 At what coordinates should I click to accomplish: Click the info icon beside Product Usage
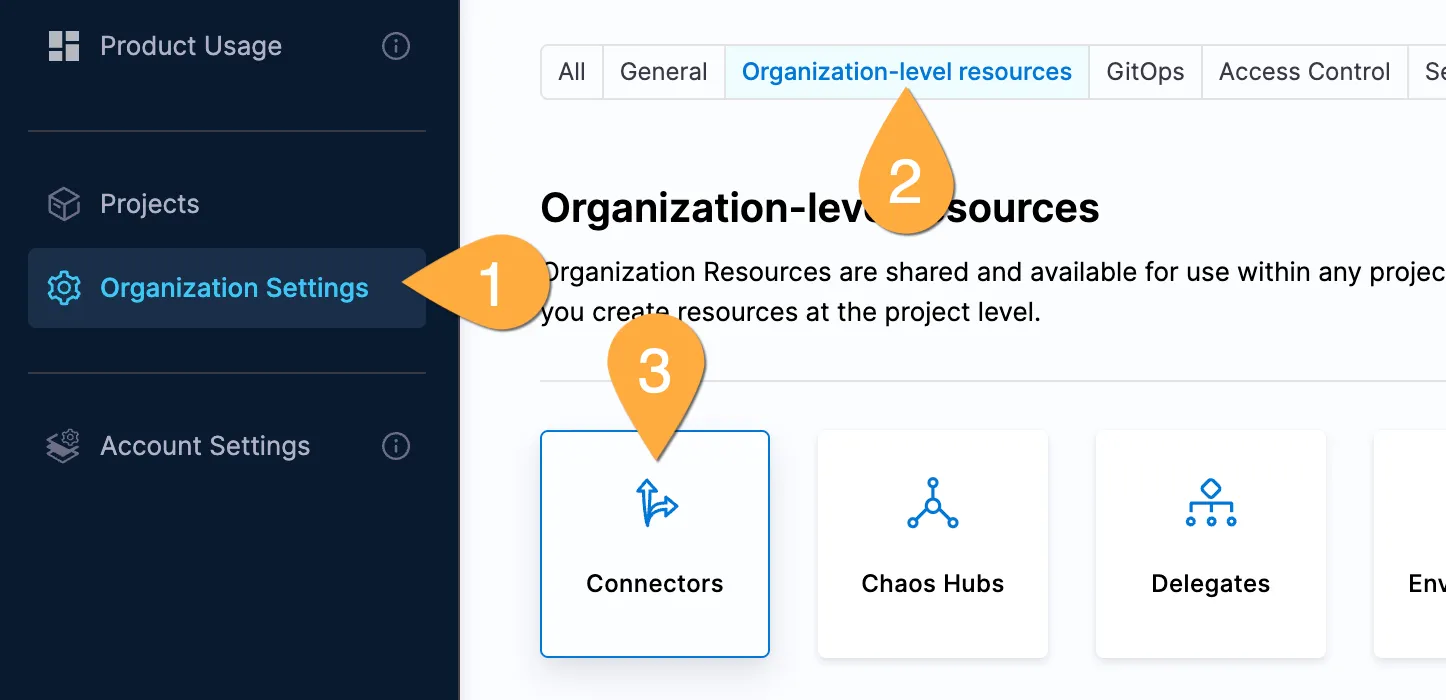[396, 46]
